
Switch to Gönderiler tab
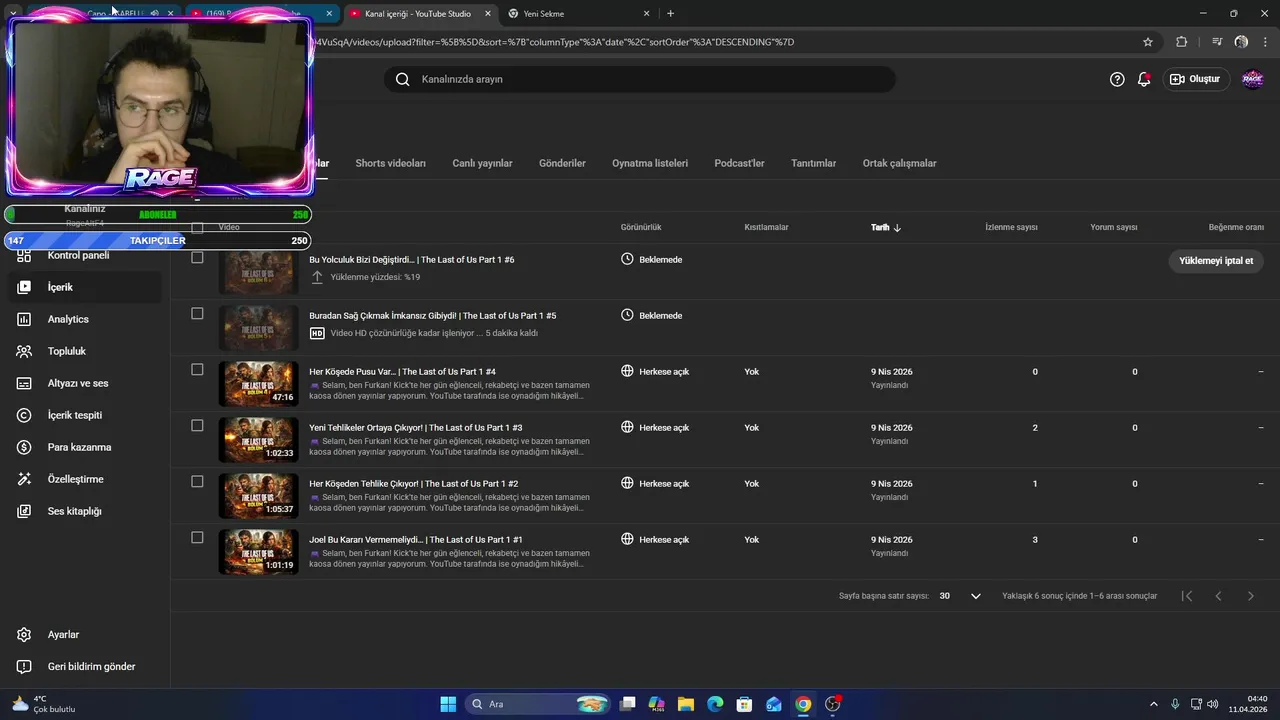point(562,163)
